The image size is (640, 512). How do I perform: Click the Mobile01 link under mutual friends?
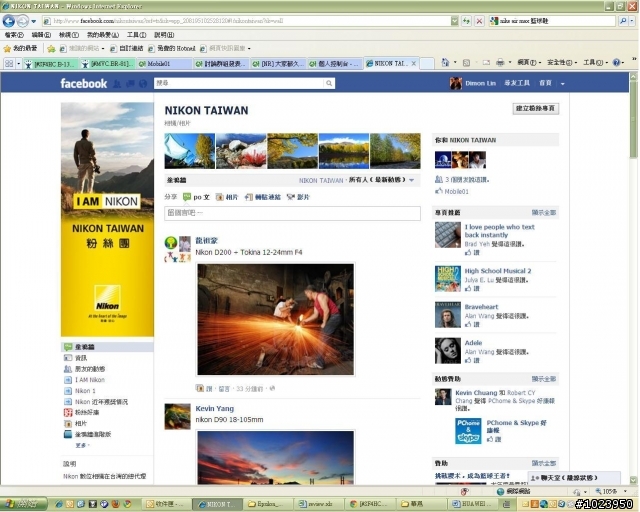pyautogui.click(x=456, y=191)
